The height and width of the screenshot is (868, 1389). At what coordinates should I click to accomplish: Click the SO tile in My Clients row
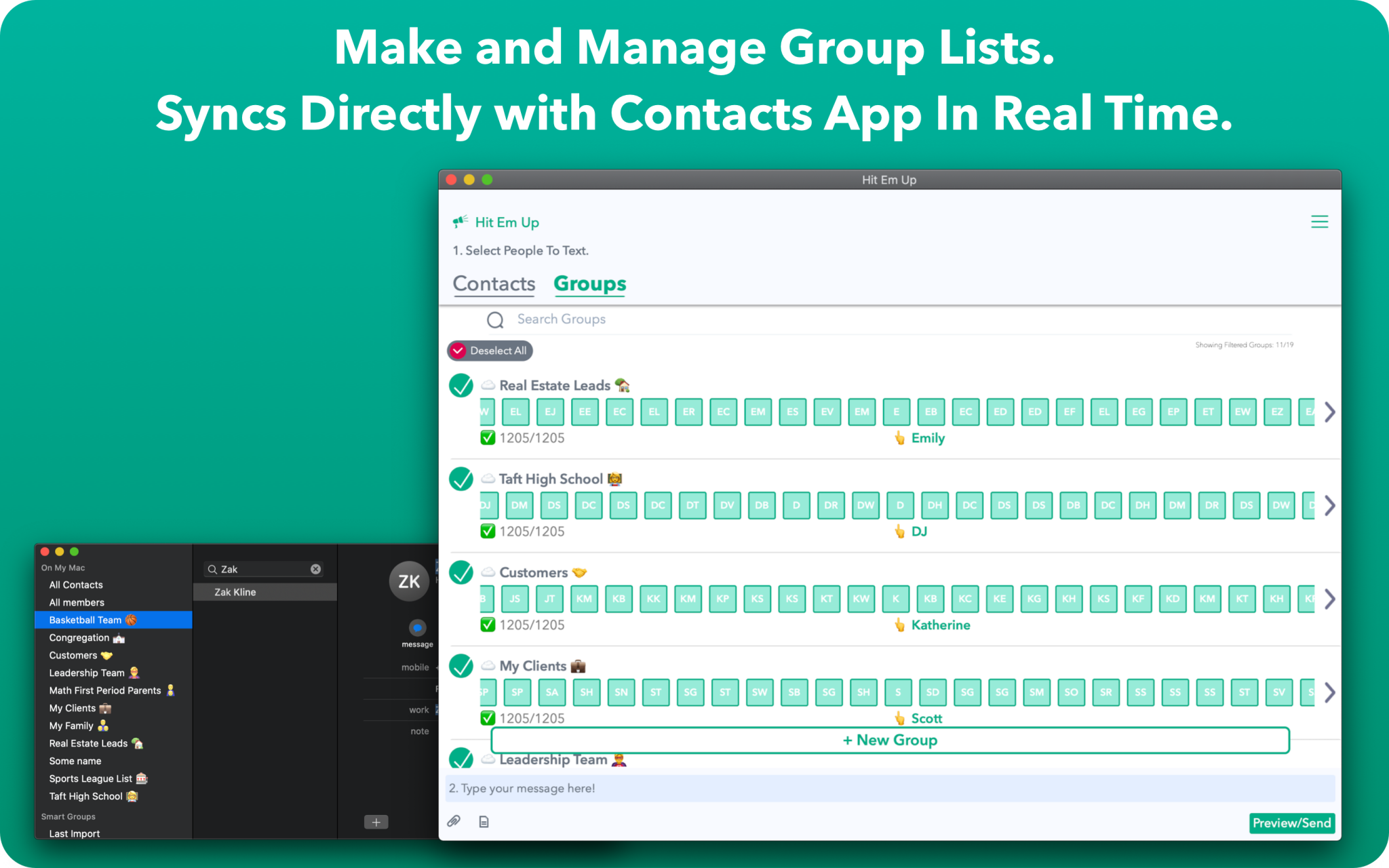click(x=1071, y=692)
